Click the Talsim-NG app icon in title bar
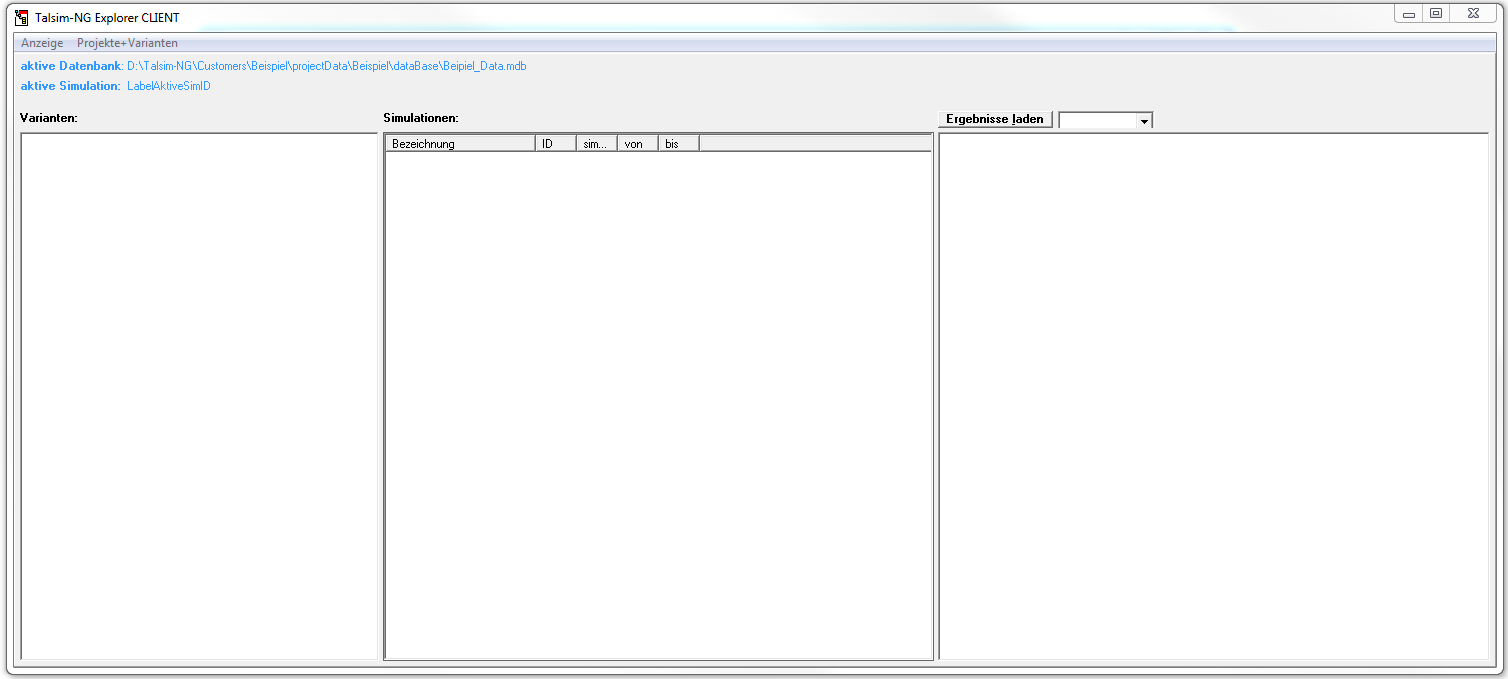The image size is (1508, 679). click(x=21, y=17)
